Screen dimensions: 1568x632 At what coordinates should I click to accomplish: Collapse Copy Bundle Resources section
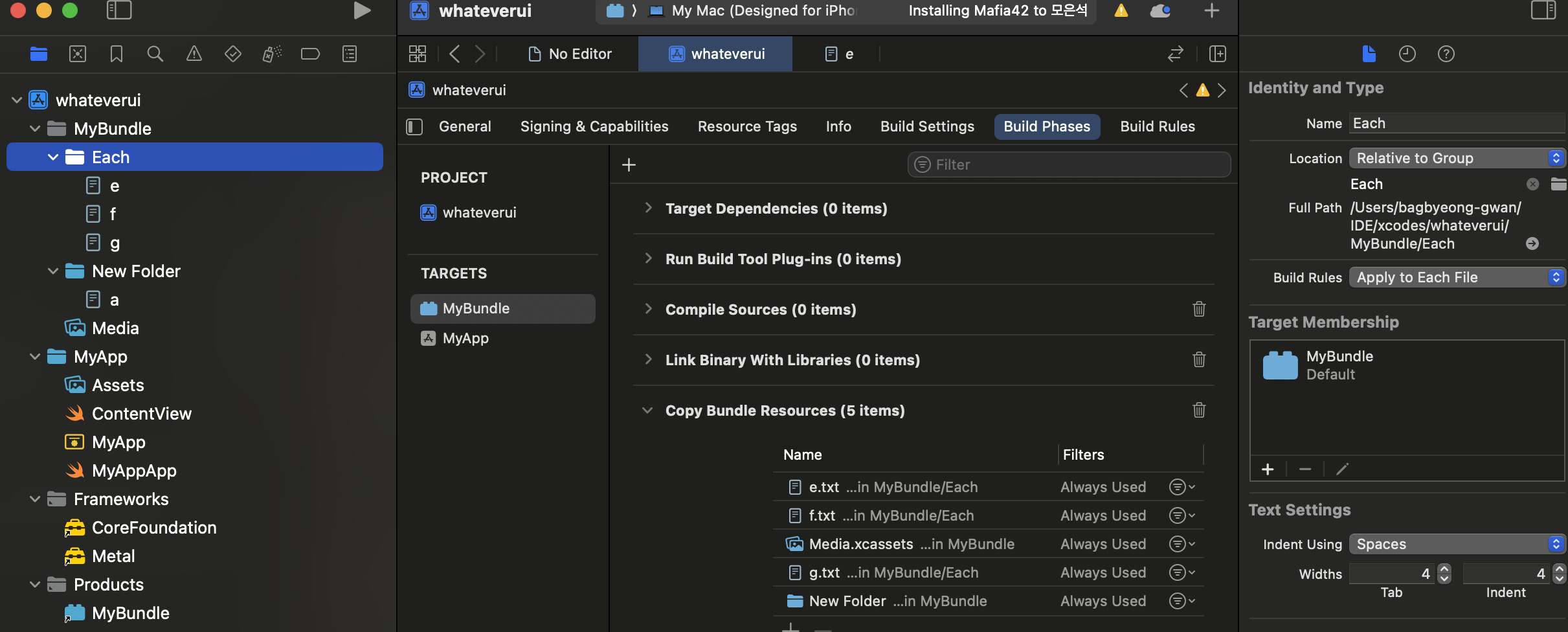(647, 410)
